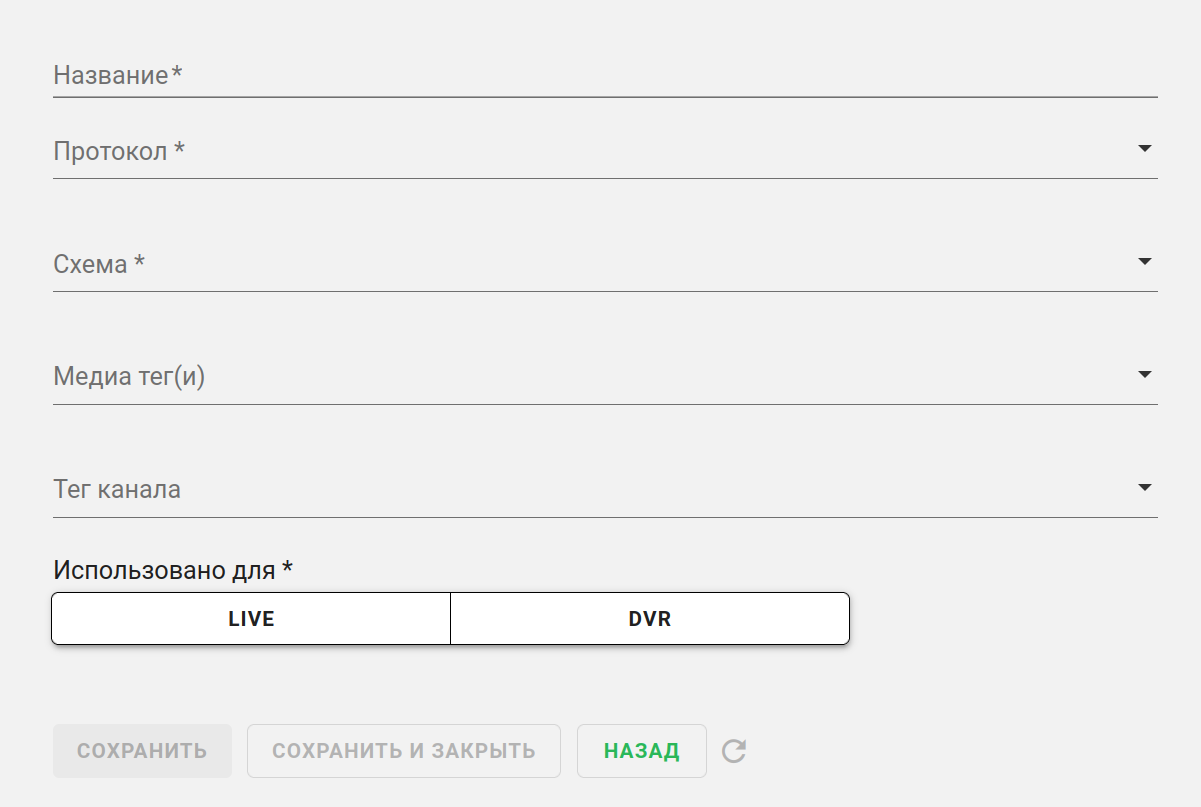Click the arrow icon in Схема field
1201x807 pixels.
pyautogui.click(x=1145, y=262)
